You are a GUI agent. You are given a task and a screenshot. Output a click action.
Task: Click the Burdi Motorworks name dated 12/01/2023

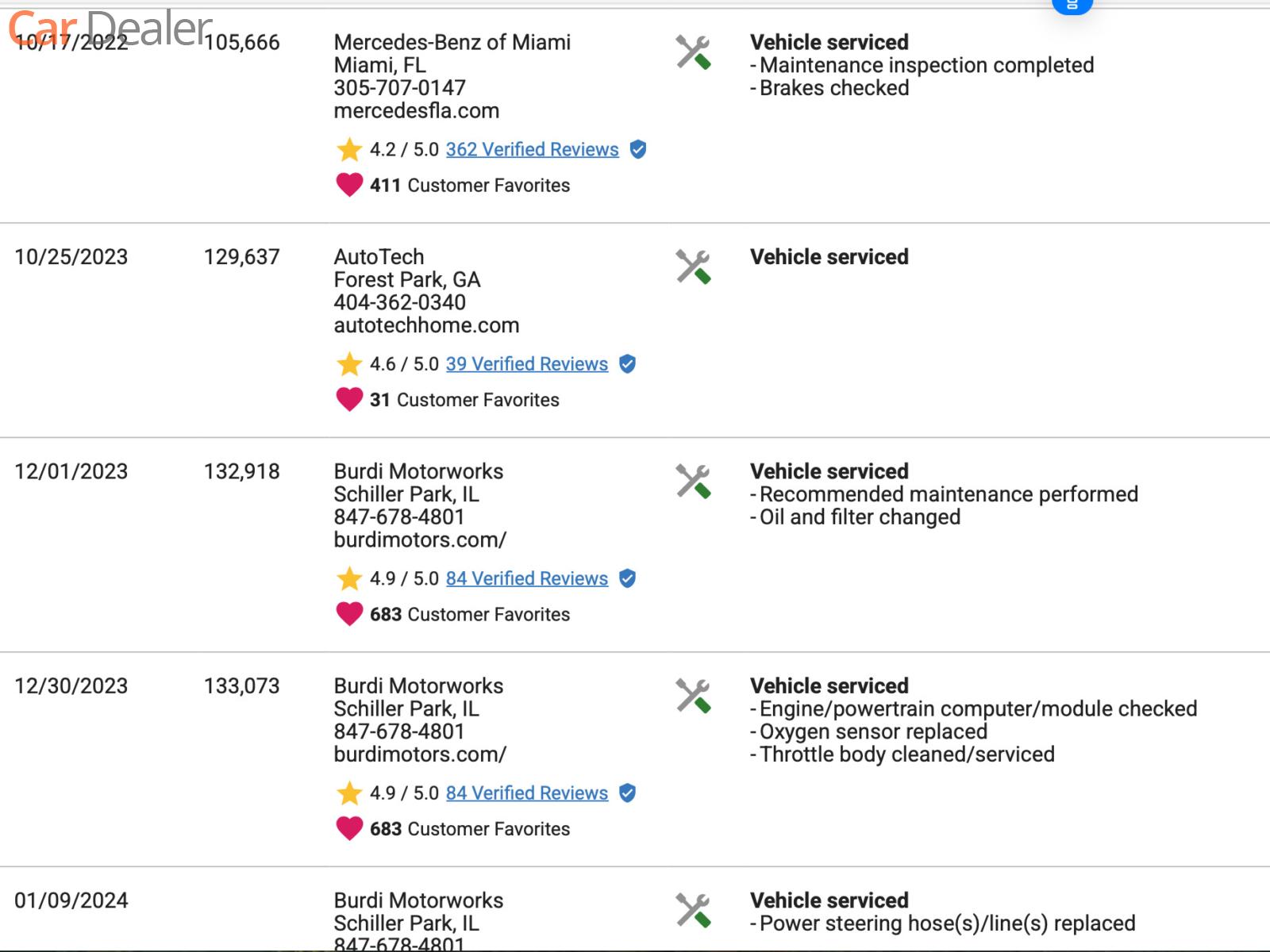[418, 471]
